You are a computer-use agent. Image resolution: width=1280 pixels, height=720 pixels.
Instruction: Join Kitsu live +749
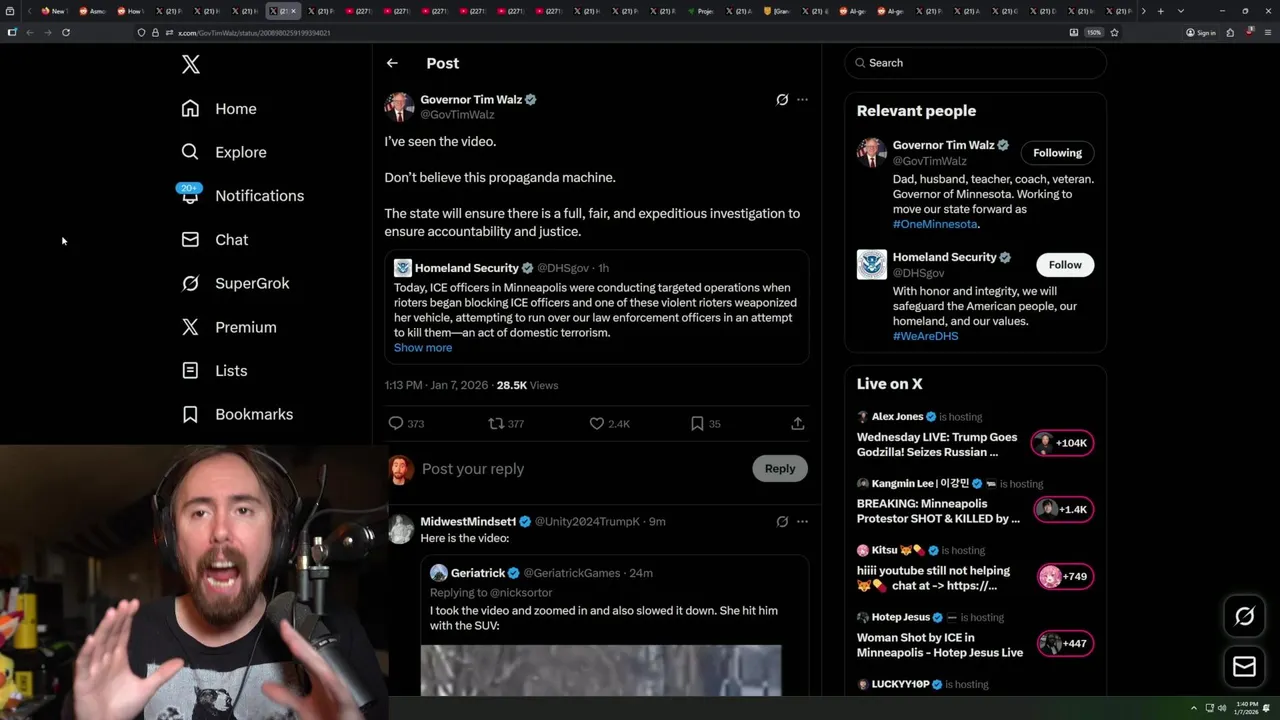pyautogui.click(x=1066, y=577)
